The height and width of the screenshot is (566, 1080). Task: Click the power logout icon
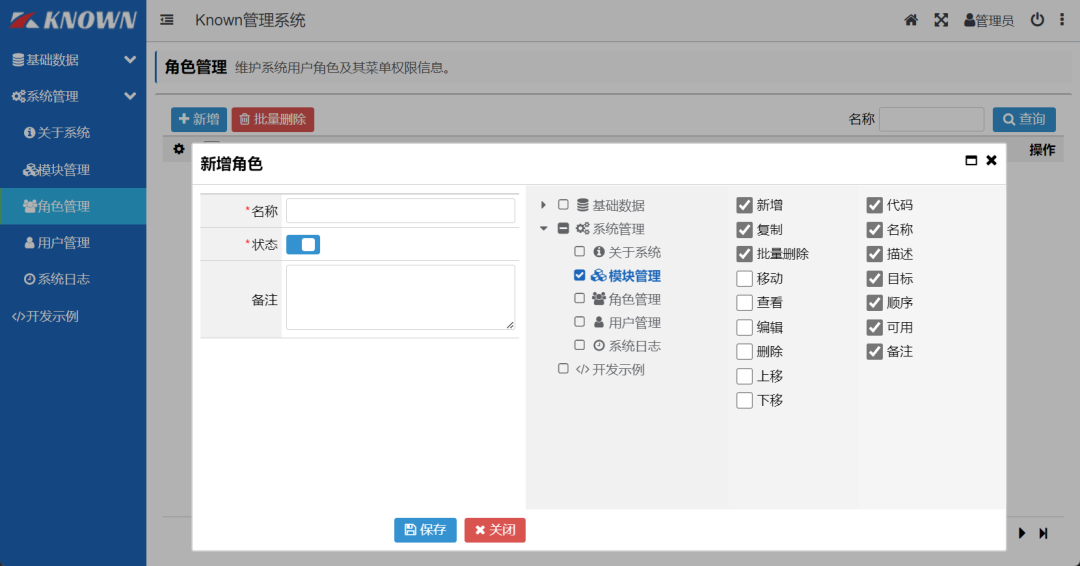(1037, 20)
